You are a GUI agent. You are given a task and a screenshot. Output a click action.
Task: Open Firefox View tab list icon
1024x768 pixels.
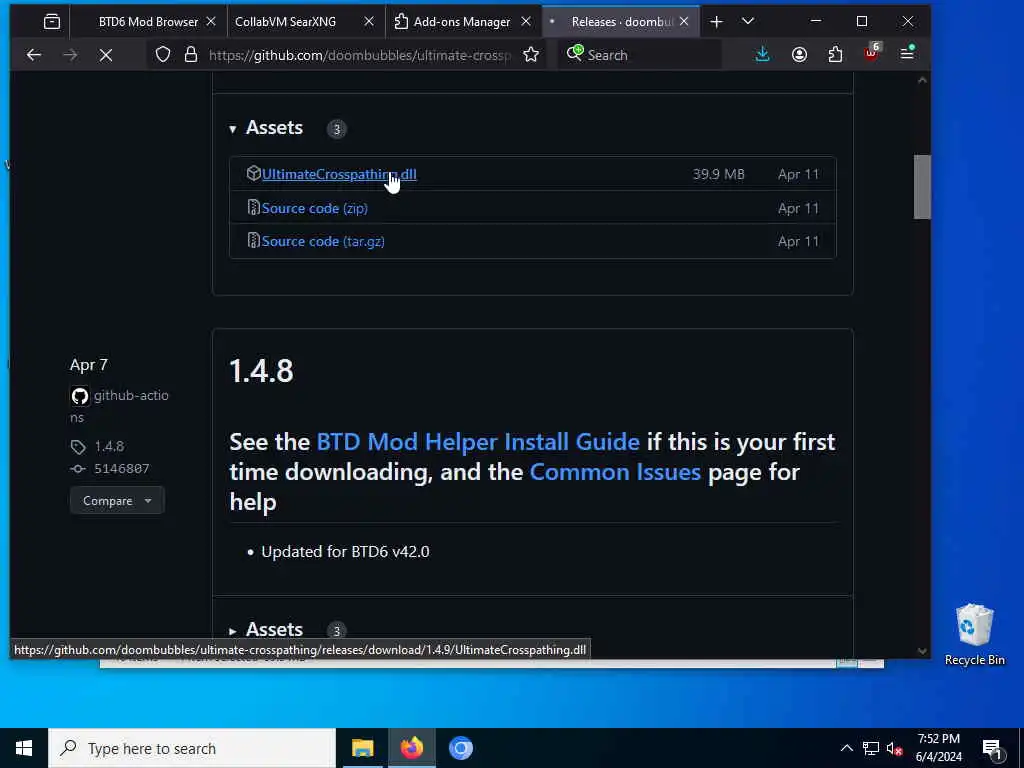click(x=52, y=22)
